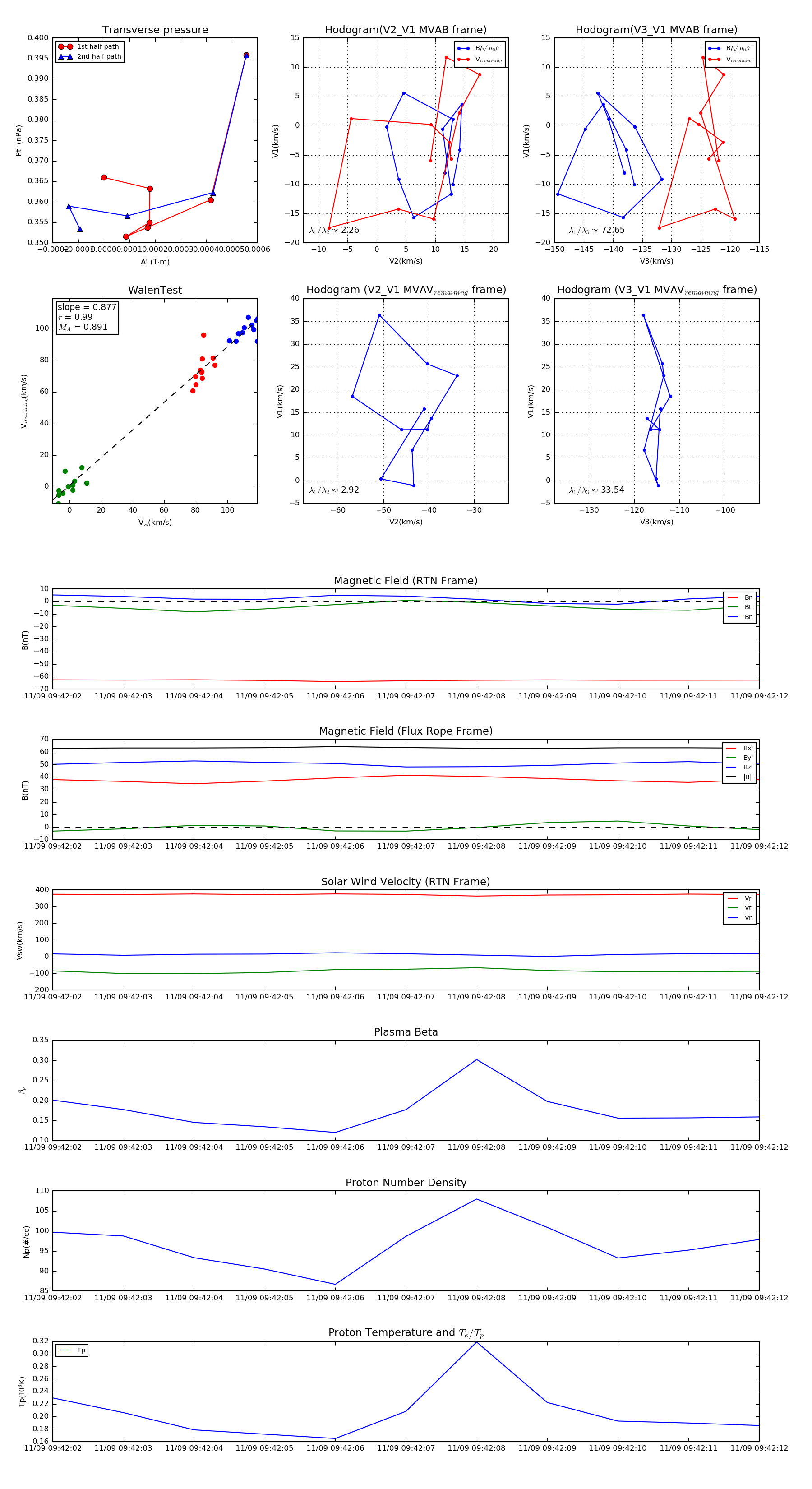Select the Bx' legend entry
The height and width of the screenshot is (1489, 812).
point(739,748)
